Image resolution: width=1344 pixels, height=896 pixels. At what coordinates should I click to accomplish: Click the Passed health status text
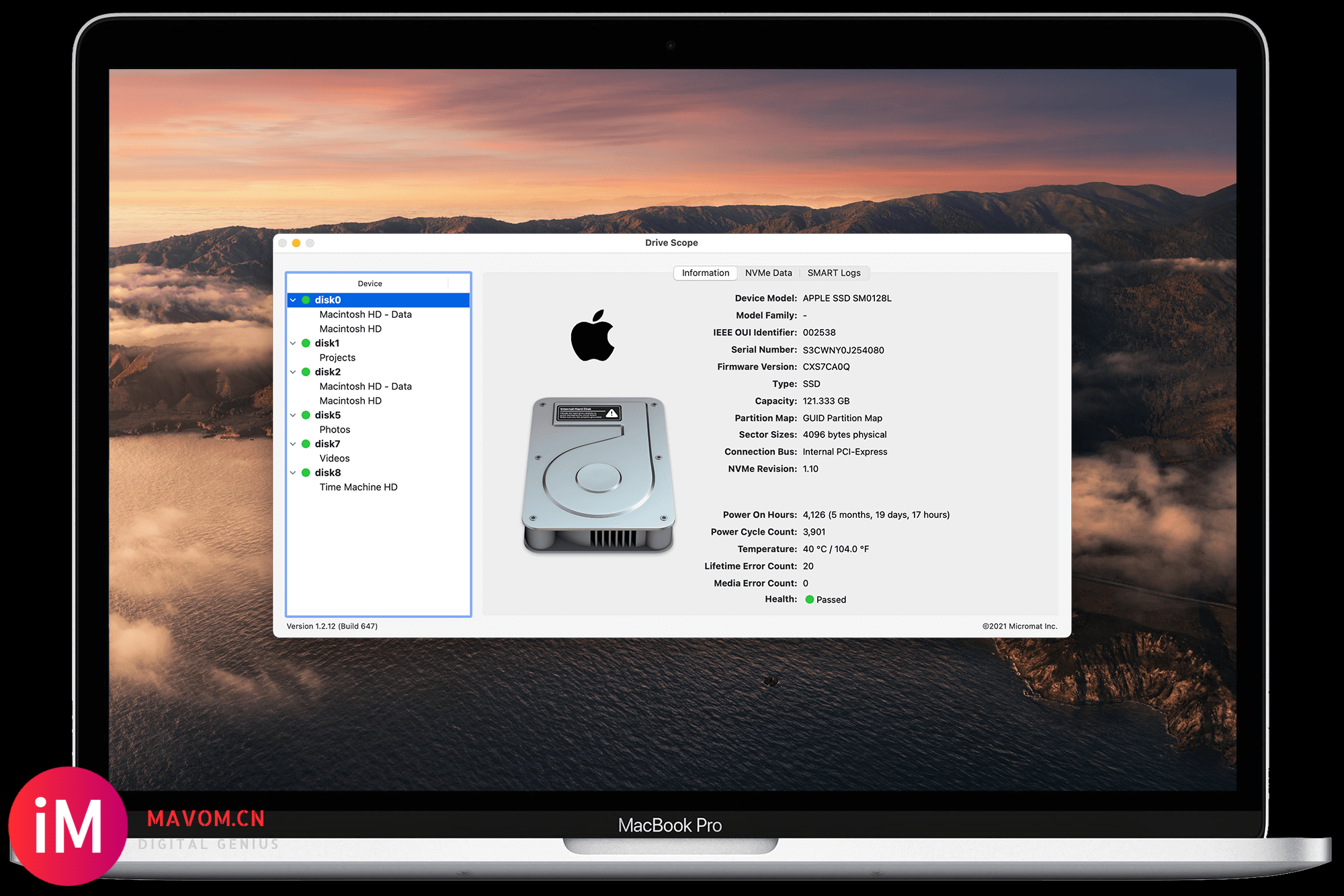point(831,600)
